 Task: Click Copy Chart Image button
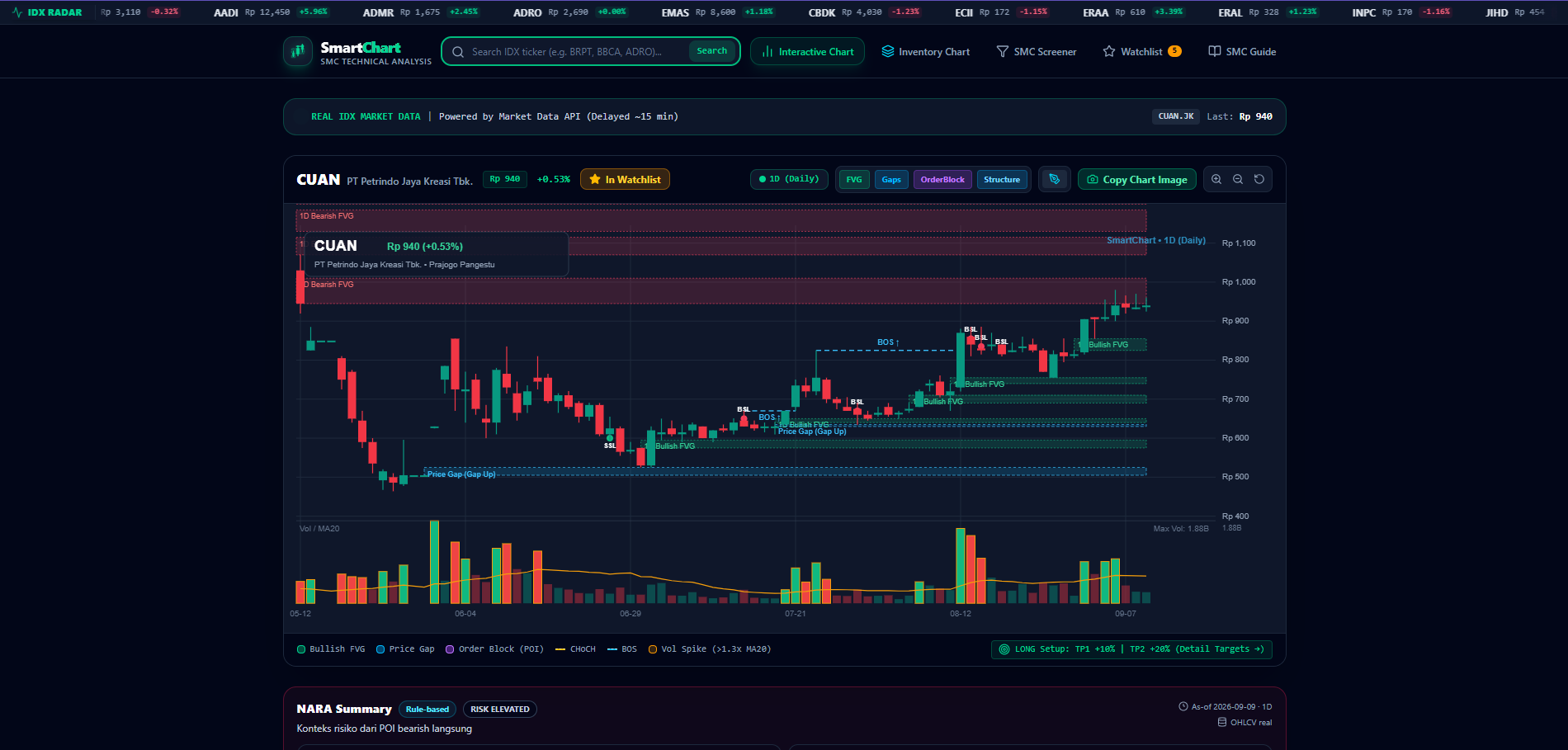[x=1136, y=179]
